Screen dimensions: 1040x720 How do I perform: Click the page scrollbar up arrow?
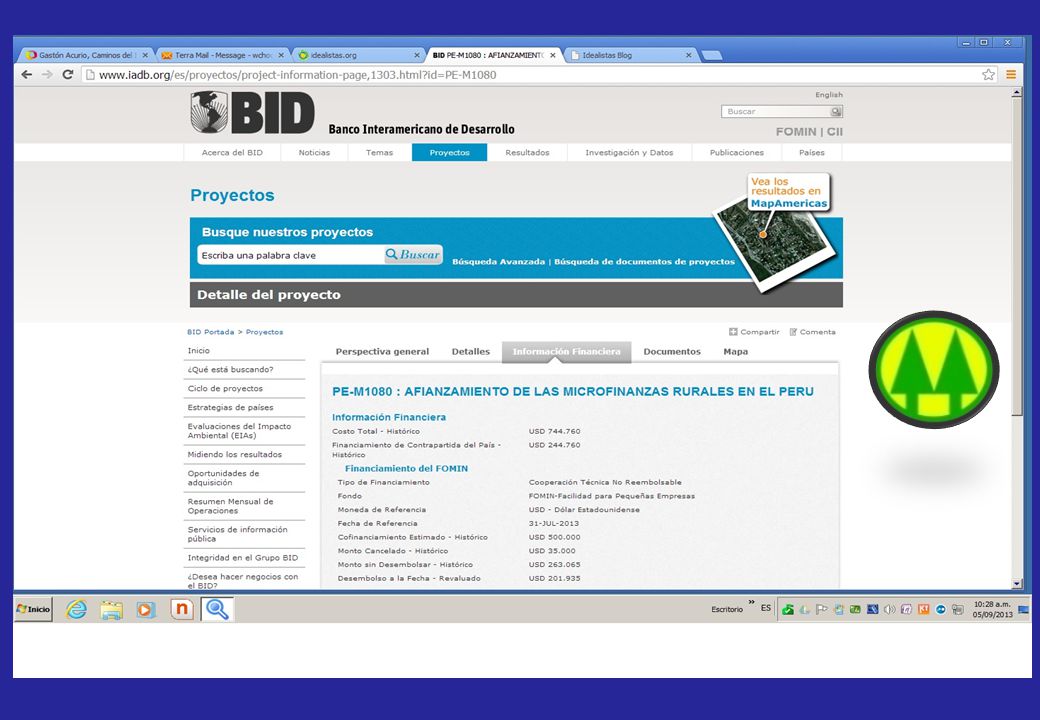[x=1017, y=93]
